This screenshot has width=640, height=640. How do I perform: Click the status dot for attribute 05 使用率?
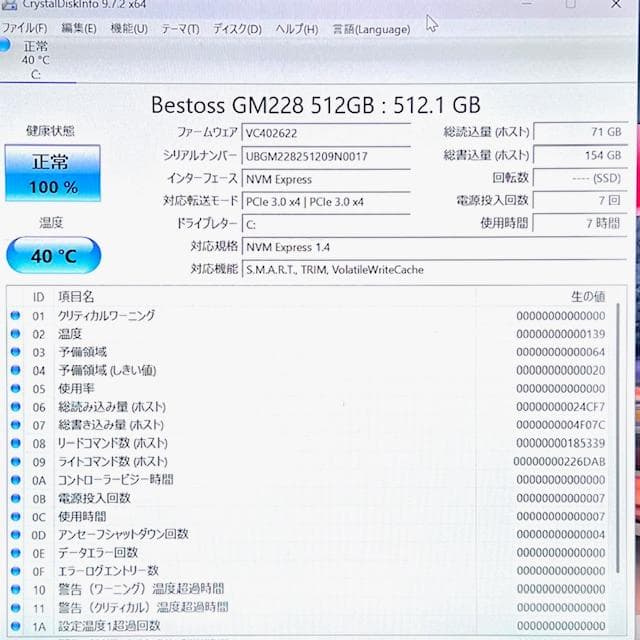tap(16, 388)
